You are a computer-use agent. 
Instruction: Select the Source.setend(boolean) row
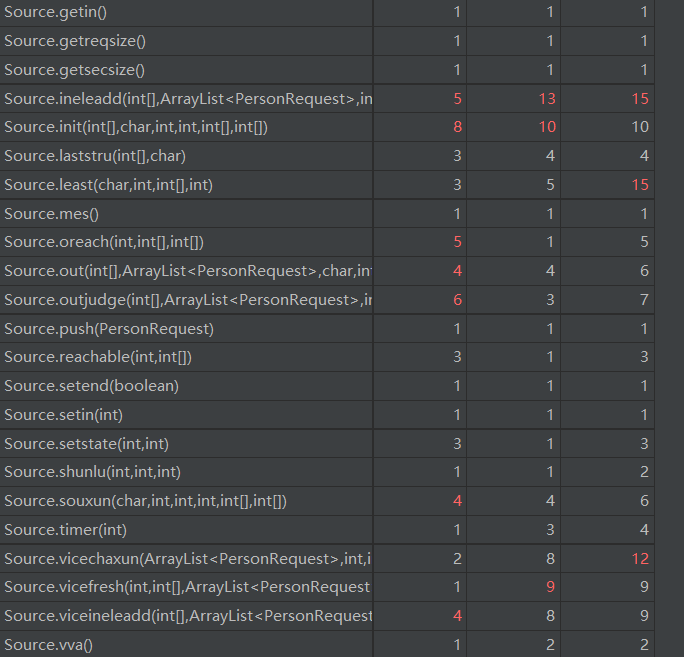91,386
